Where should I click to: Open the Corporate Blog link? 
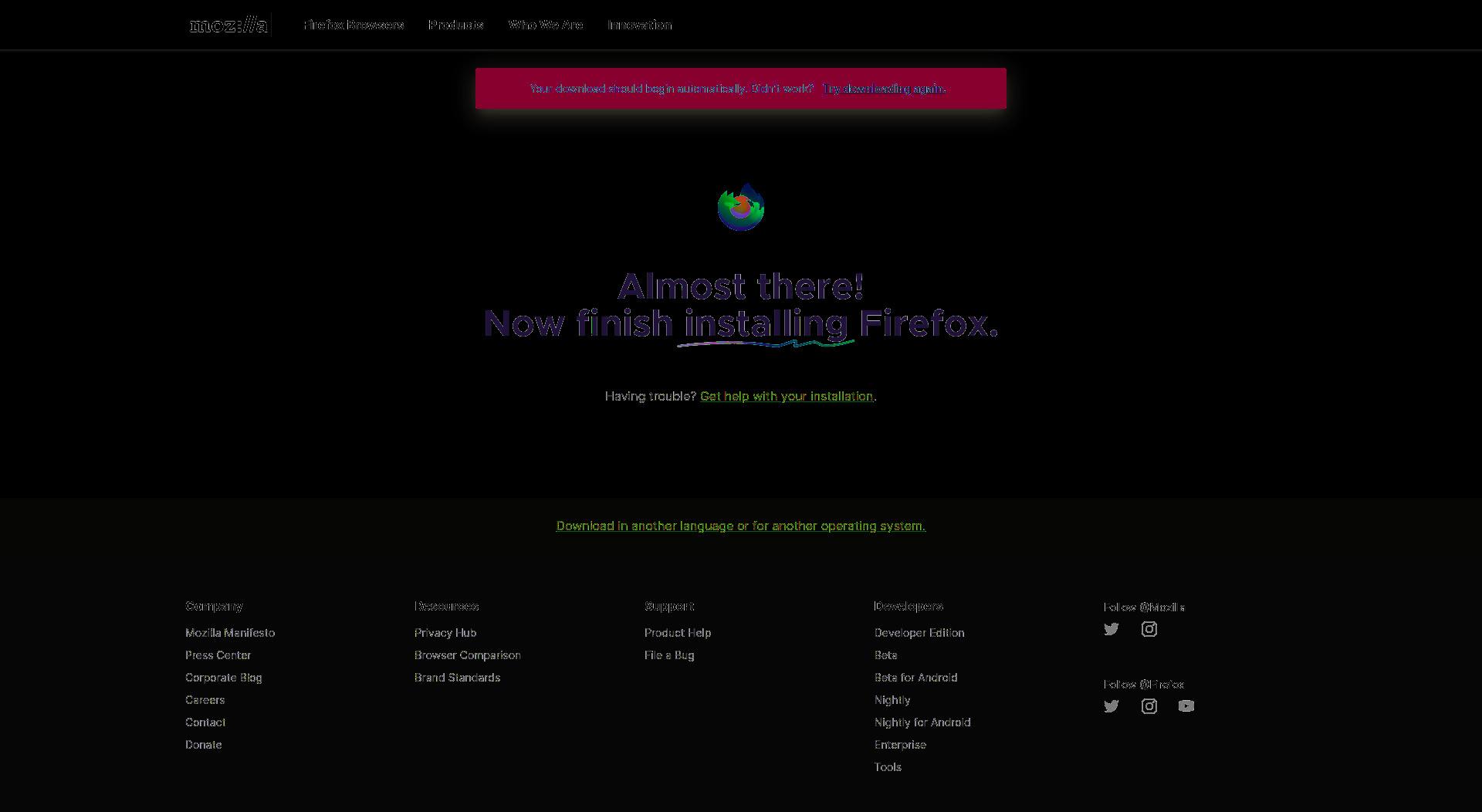tap(224, 678)
